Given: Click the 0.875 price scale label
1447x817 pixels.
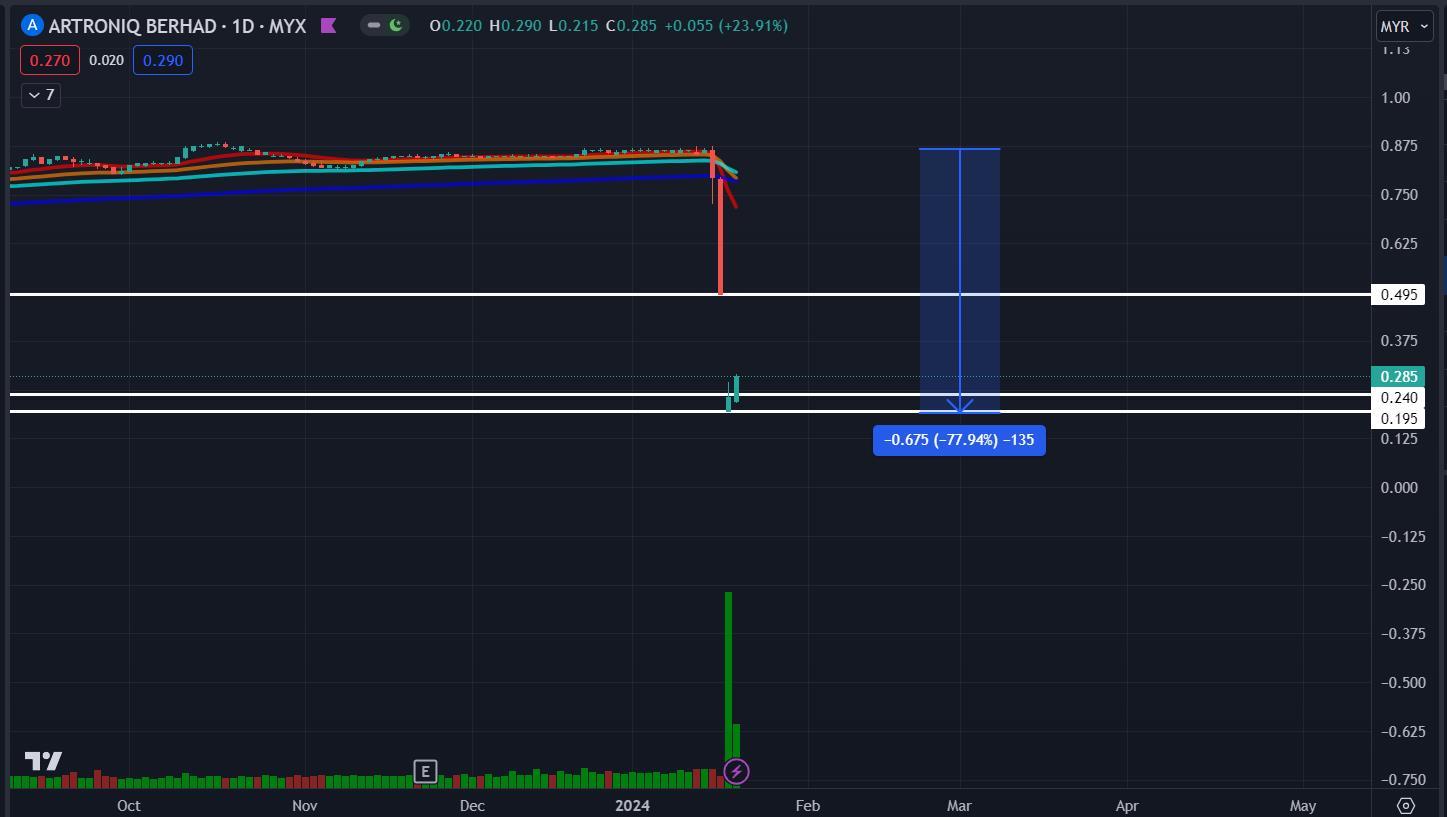Looking at the screenshot, I should point(1399,146).
